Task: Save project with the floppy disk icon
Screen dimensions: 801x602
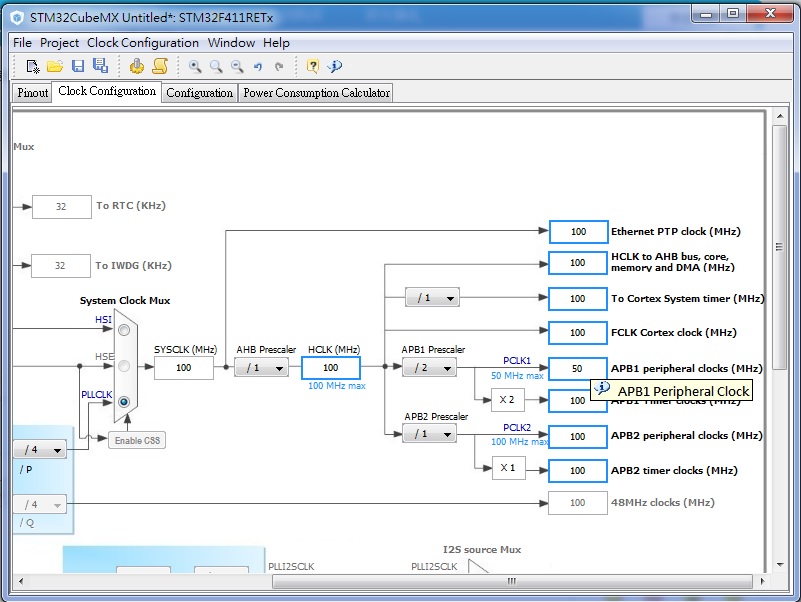Action: 78,66
